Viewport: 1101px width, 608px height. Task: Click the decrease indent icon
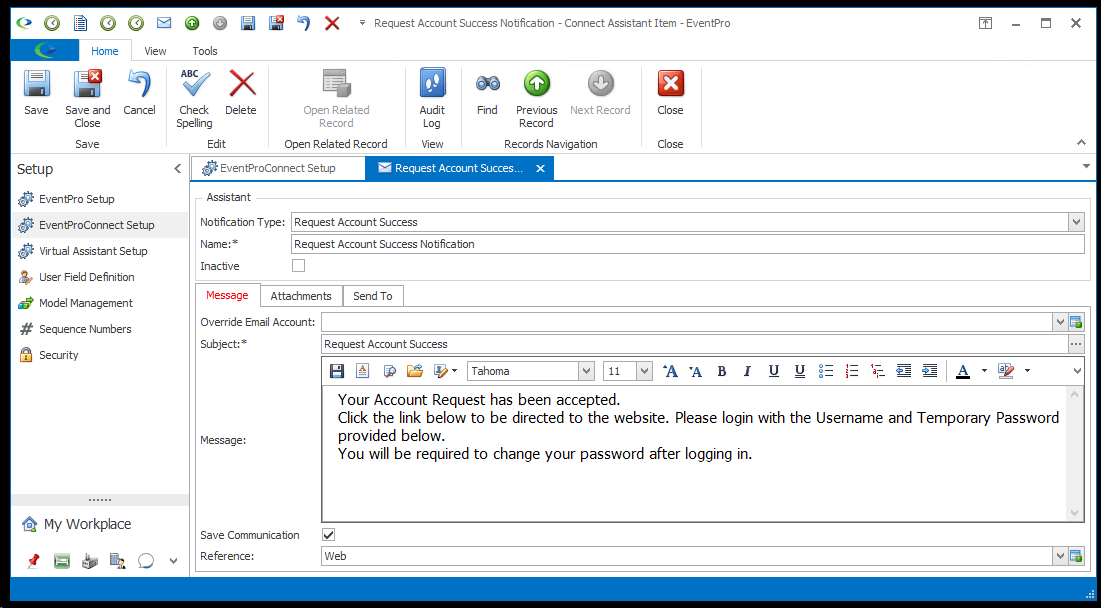pos(904,371)
